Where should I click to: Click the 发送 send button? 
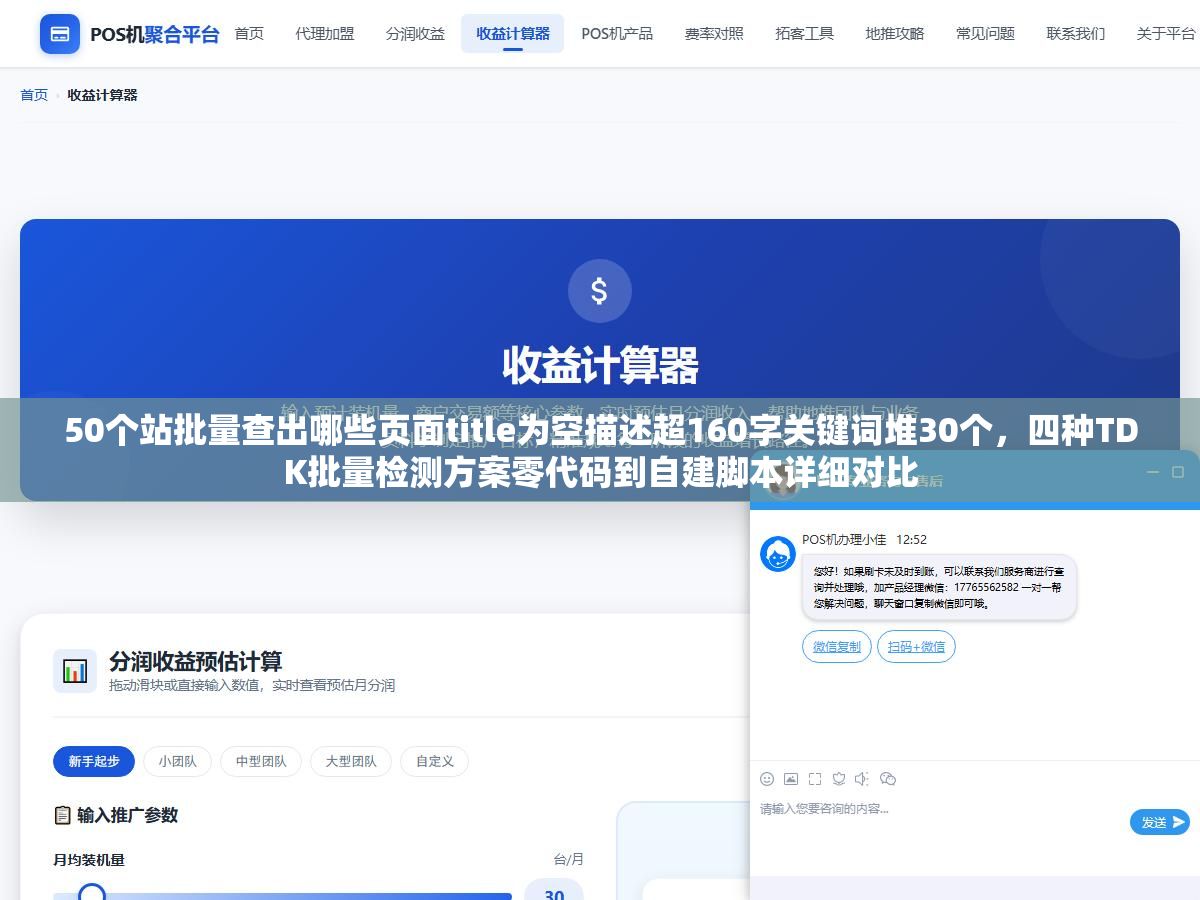coord(1160,822)
